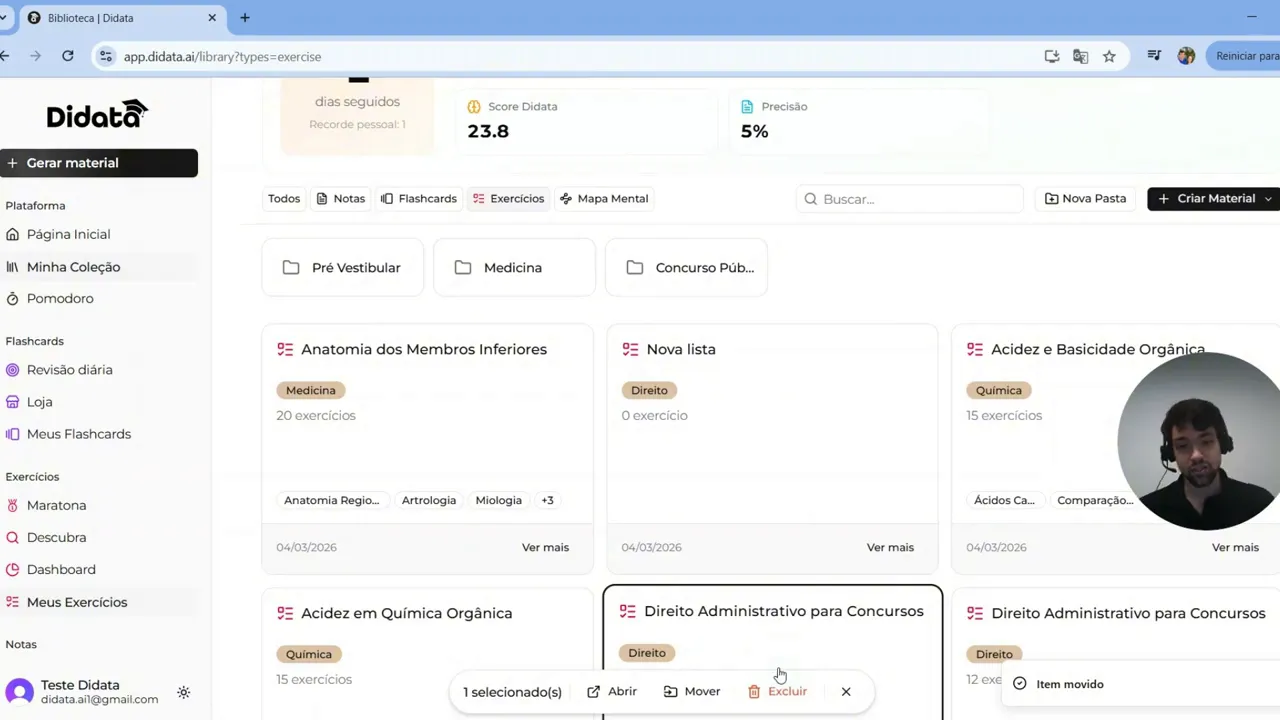Image resolution: width=1280 pixels, height=720 pixels.
Task: Switch to the Todos filter tab
Action: click(x=283, y=198)
